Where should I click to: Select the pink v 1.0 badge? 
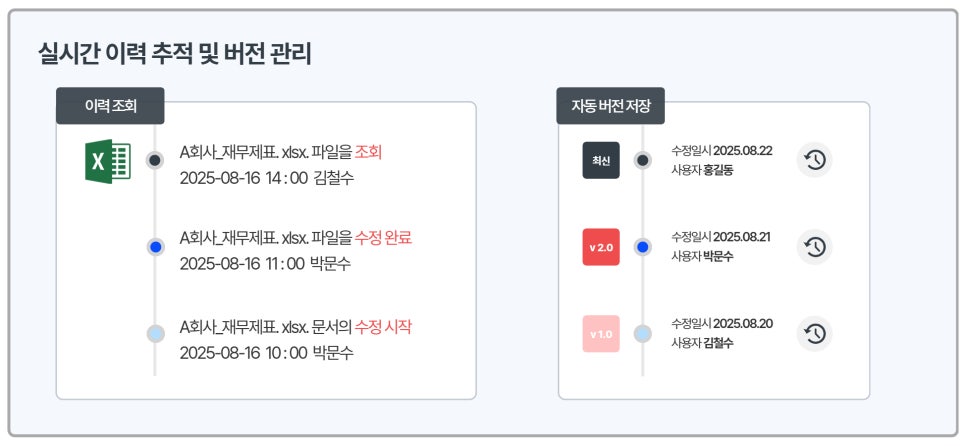[601, 334]
